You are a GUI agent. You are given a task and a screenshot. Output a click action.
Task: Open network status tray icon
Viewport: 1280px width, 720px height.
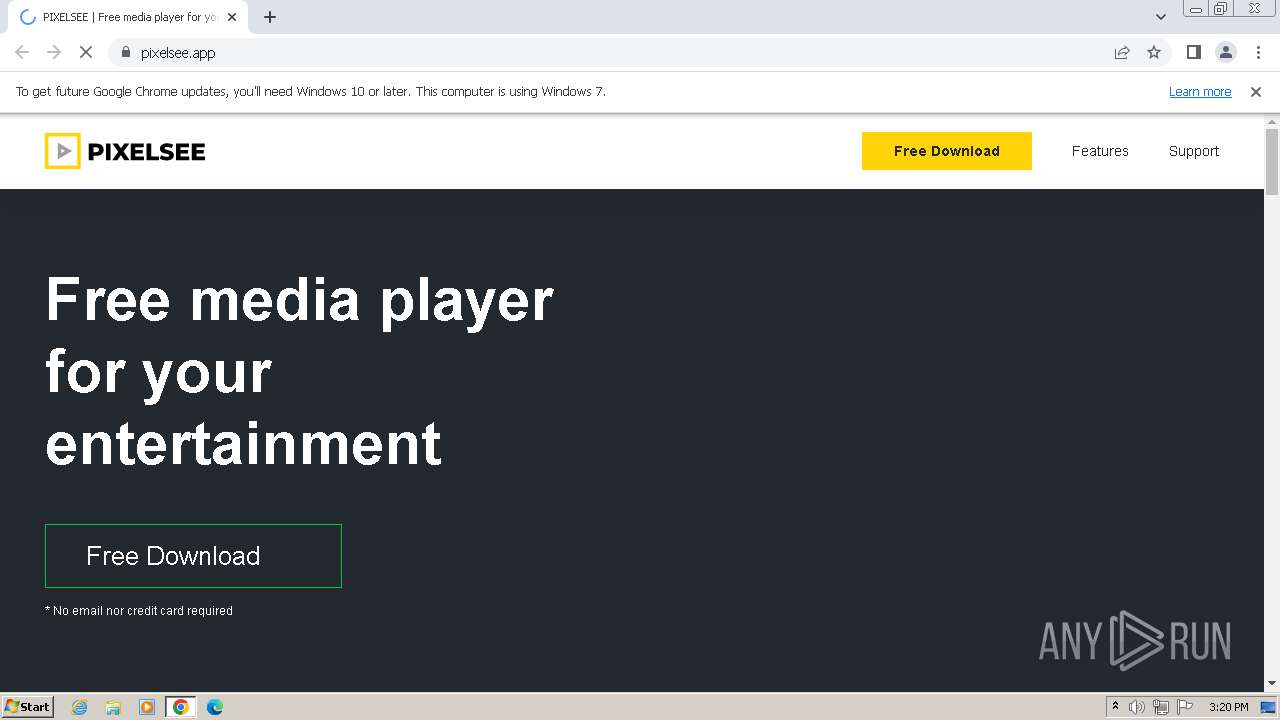coord(1161,707)
